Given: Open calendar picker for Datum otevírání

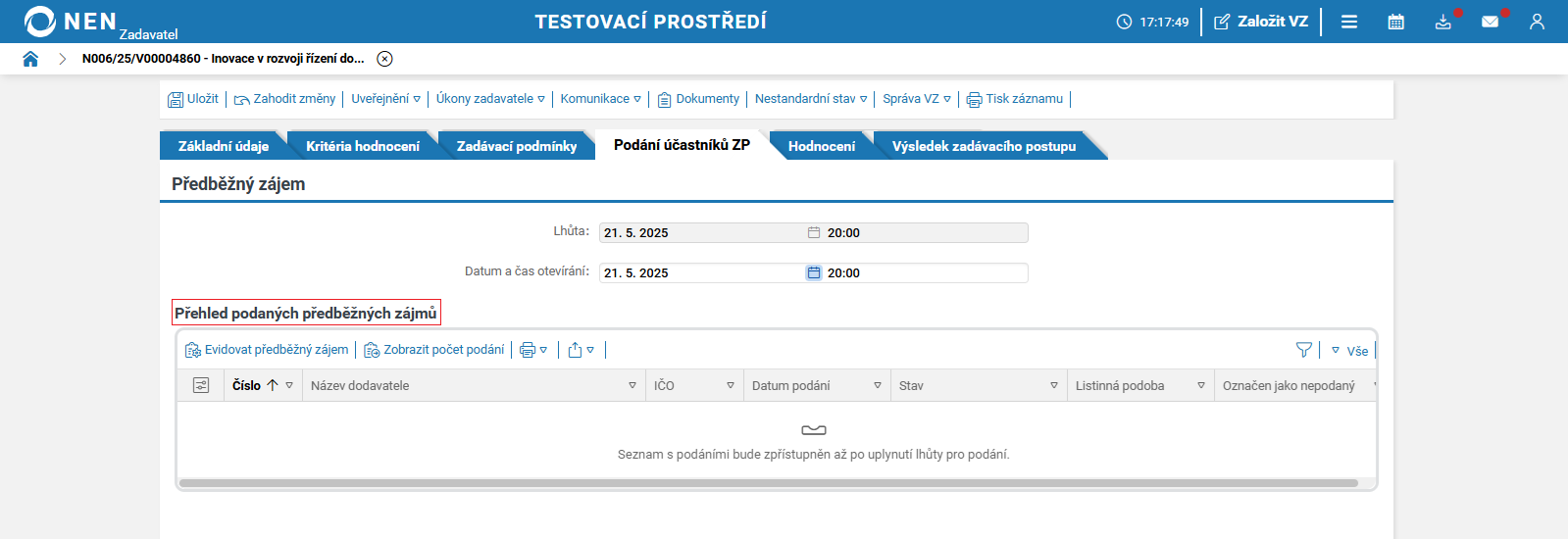Looking at the screenshot, I should (x=814, y=273).
